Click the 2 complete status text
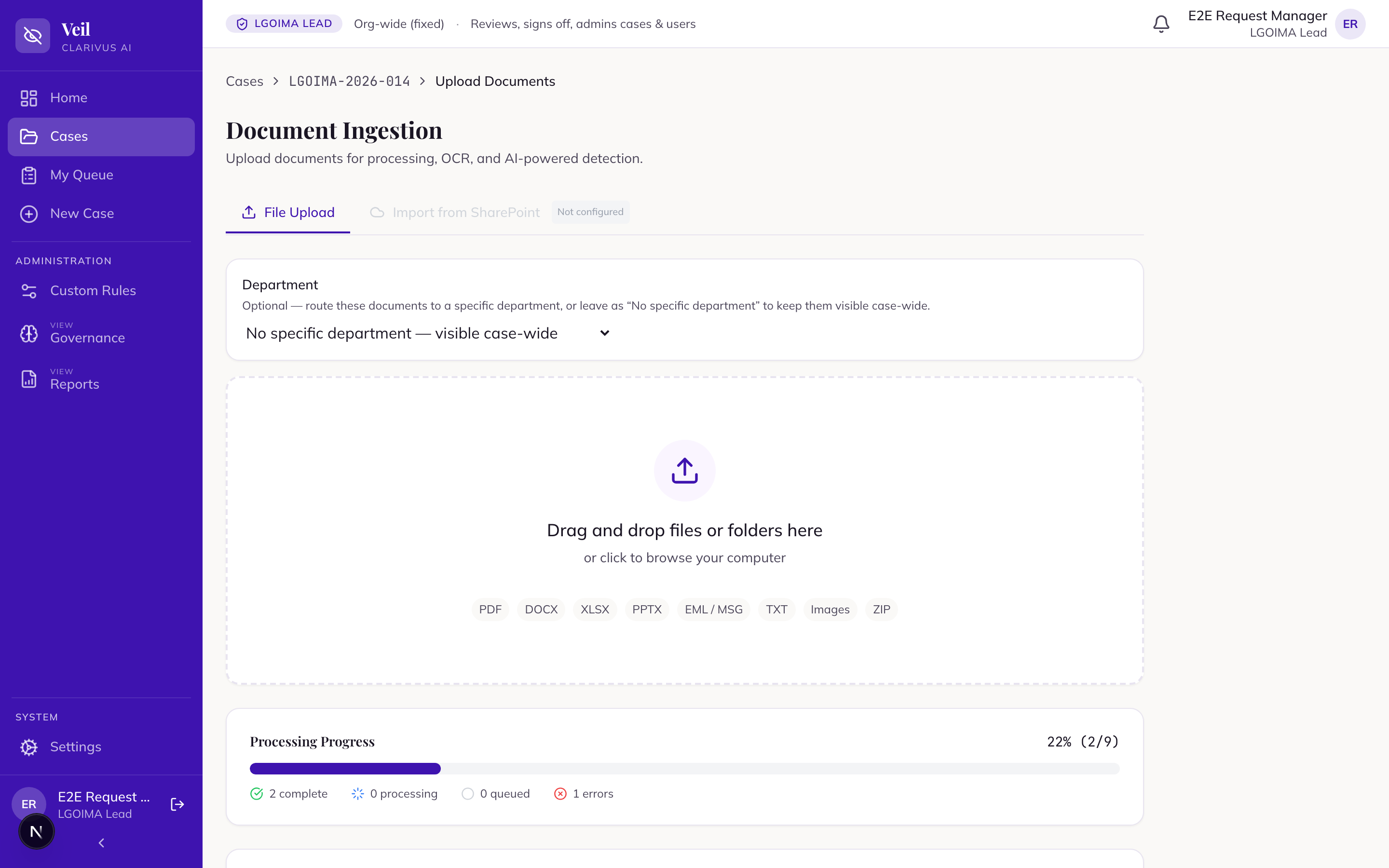Image resolution: width=1389 pixels, height=868 pixels. pyautogui.click(x=299, y=794)
